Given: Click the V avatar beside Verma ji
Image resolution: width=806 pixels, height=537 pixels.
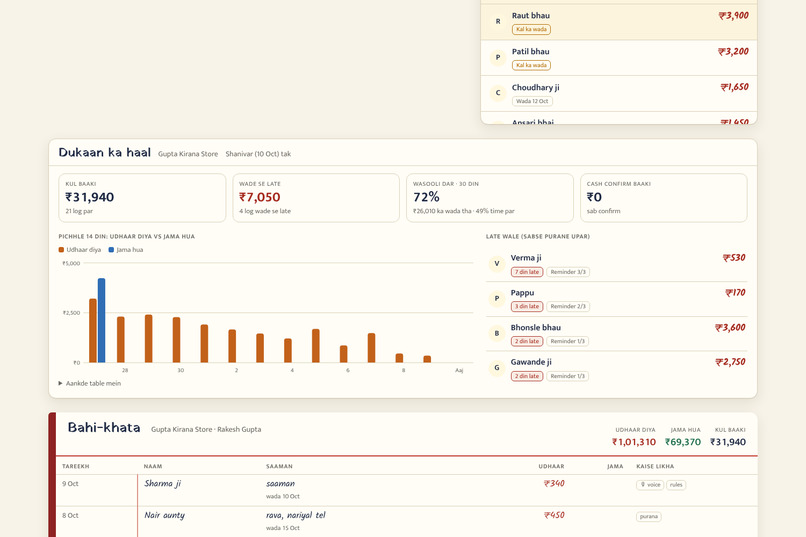Looking at the screenshot, I should pos(497,264).
